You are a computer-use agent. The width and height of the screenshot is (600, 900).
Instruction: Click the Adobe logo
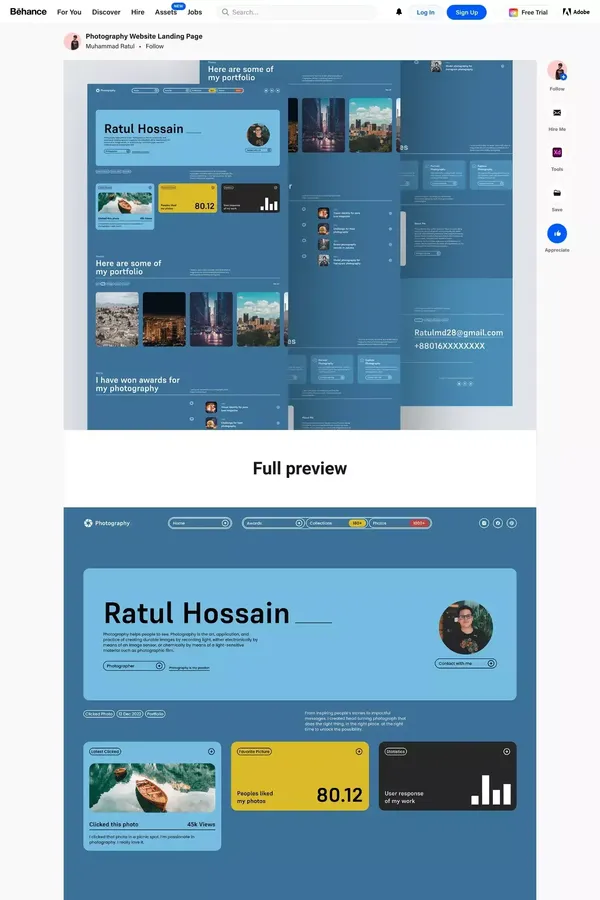pos(576,11)
